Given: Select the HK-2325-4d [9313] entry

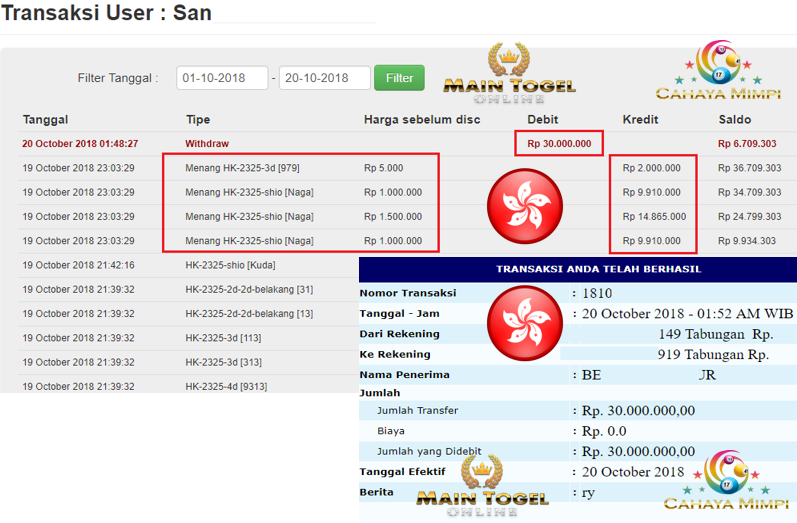Looking at the screenshot, I should [227, 386].
